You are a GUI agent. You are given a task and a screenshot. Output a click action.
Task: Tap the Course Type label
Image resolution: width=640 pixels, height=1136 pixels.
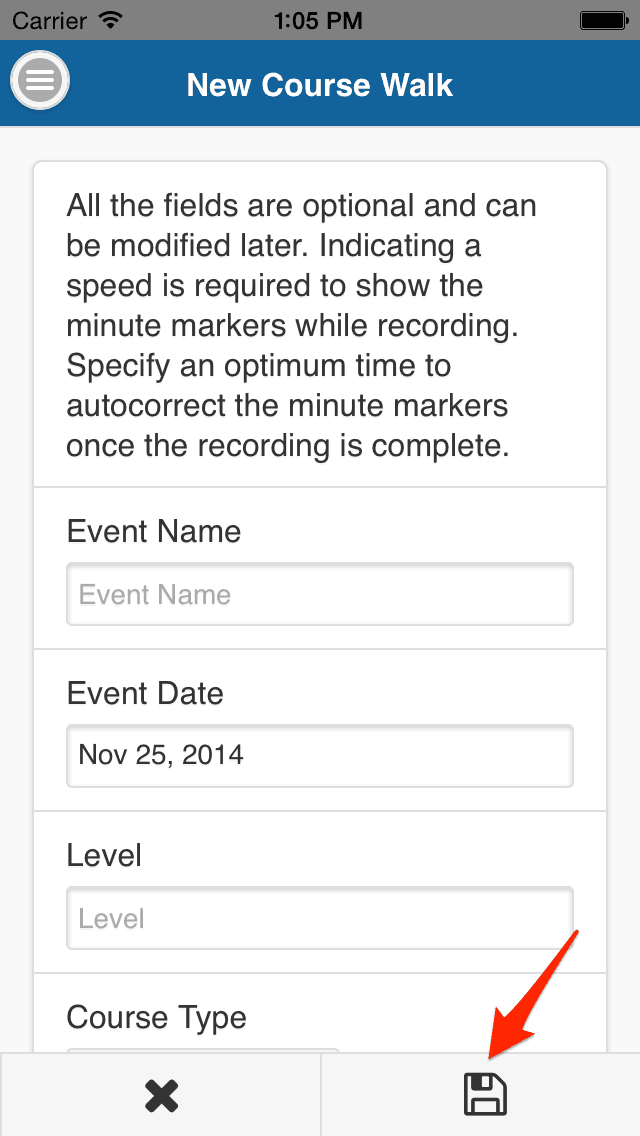coord(156,1017)
